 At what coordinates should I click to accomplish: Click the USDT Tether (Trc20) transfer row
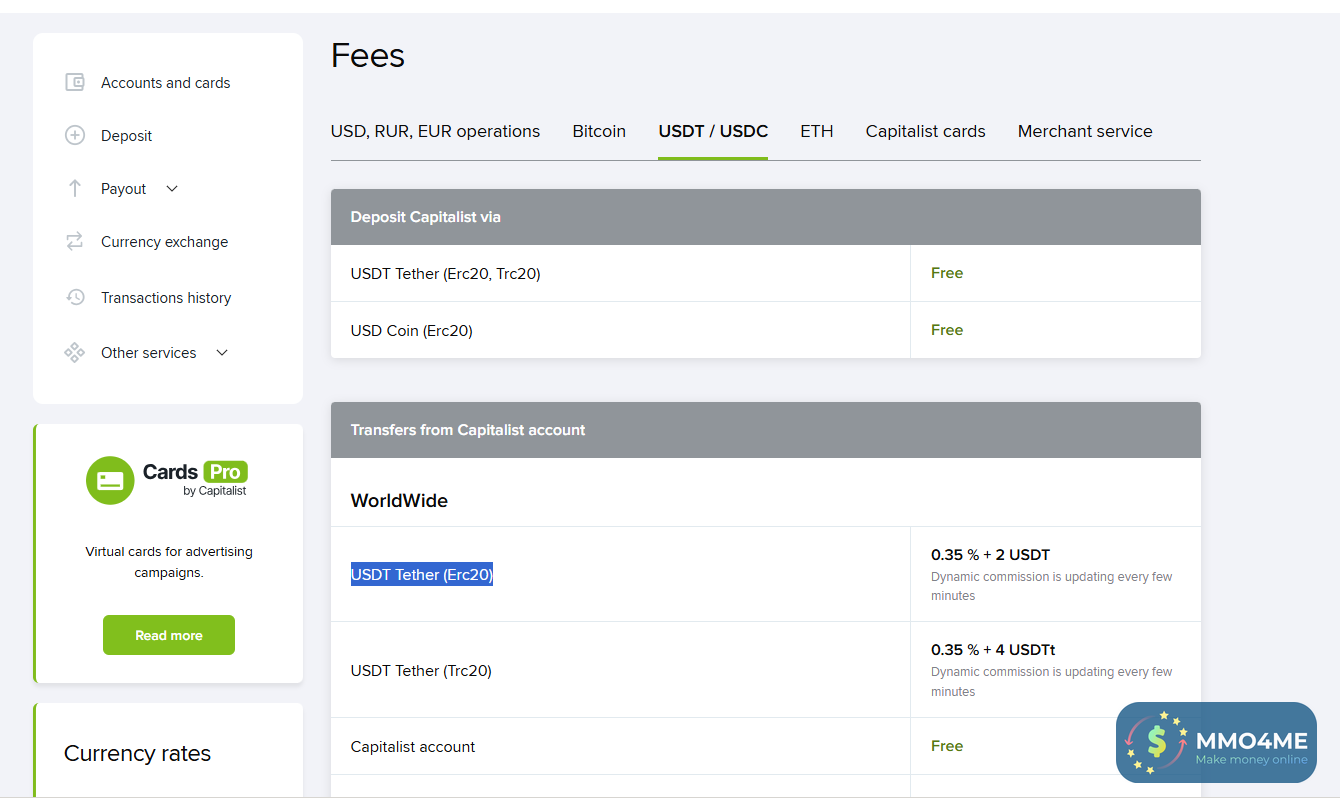click(x=421, y=671)
